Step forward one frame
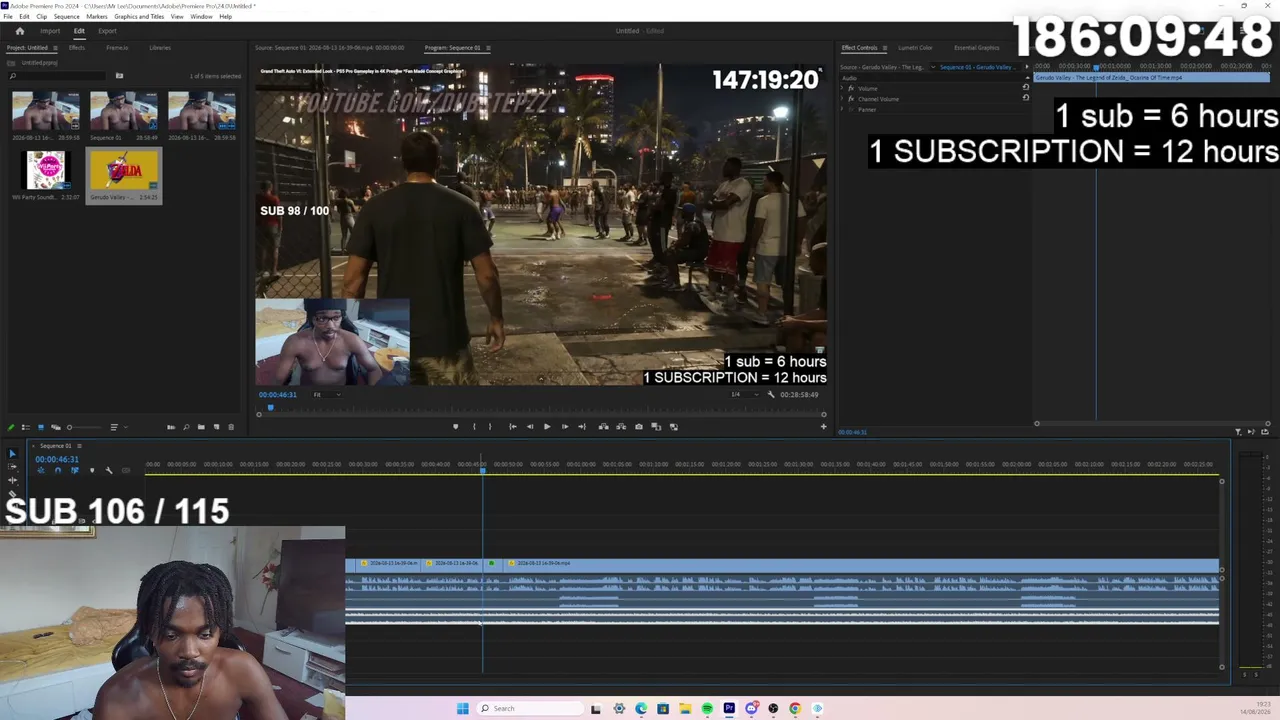1280x720 pixels. pyautogui.click(x=564, y=427)
